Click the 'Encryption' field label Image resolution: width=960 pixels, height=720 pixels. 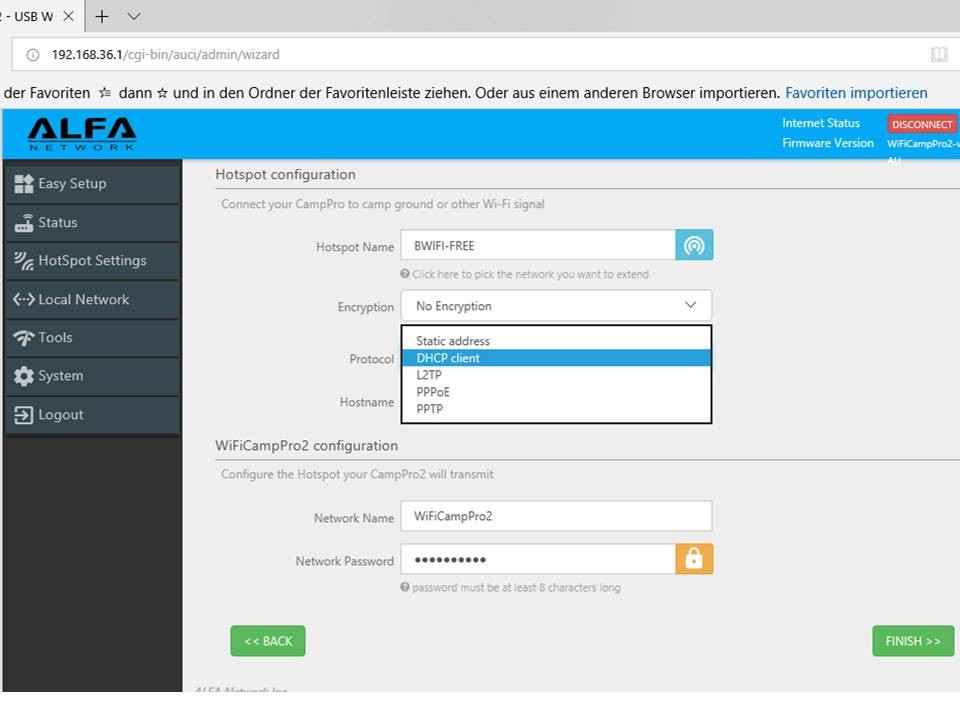(366, 307)
